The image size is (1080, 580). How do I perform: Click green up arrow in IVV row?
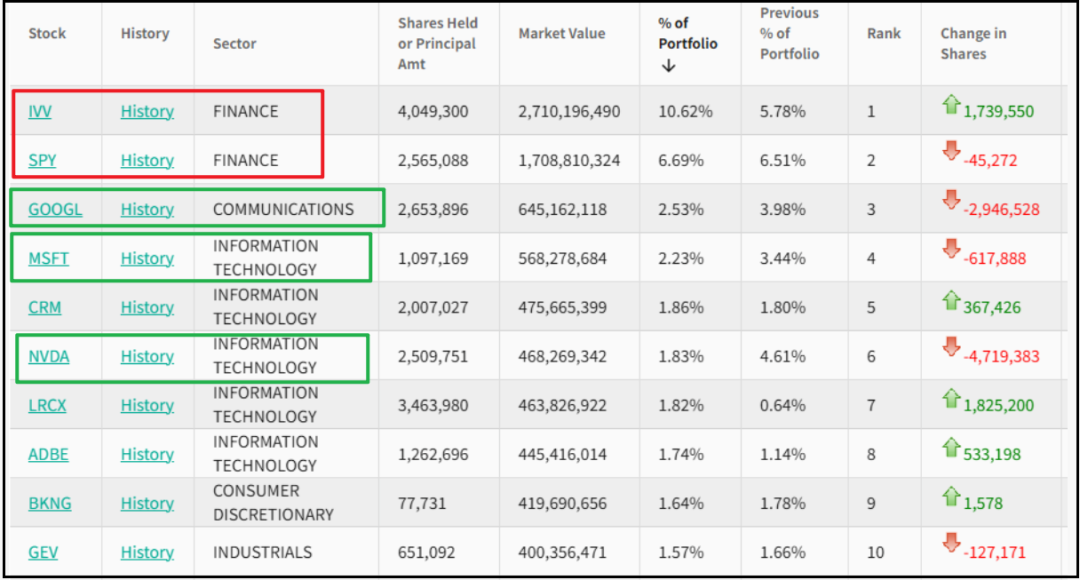pos(951,104)
